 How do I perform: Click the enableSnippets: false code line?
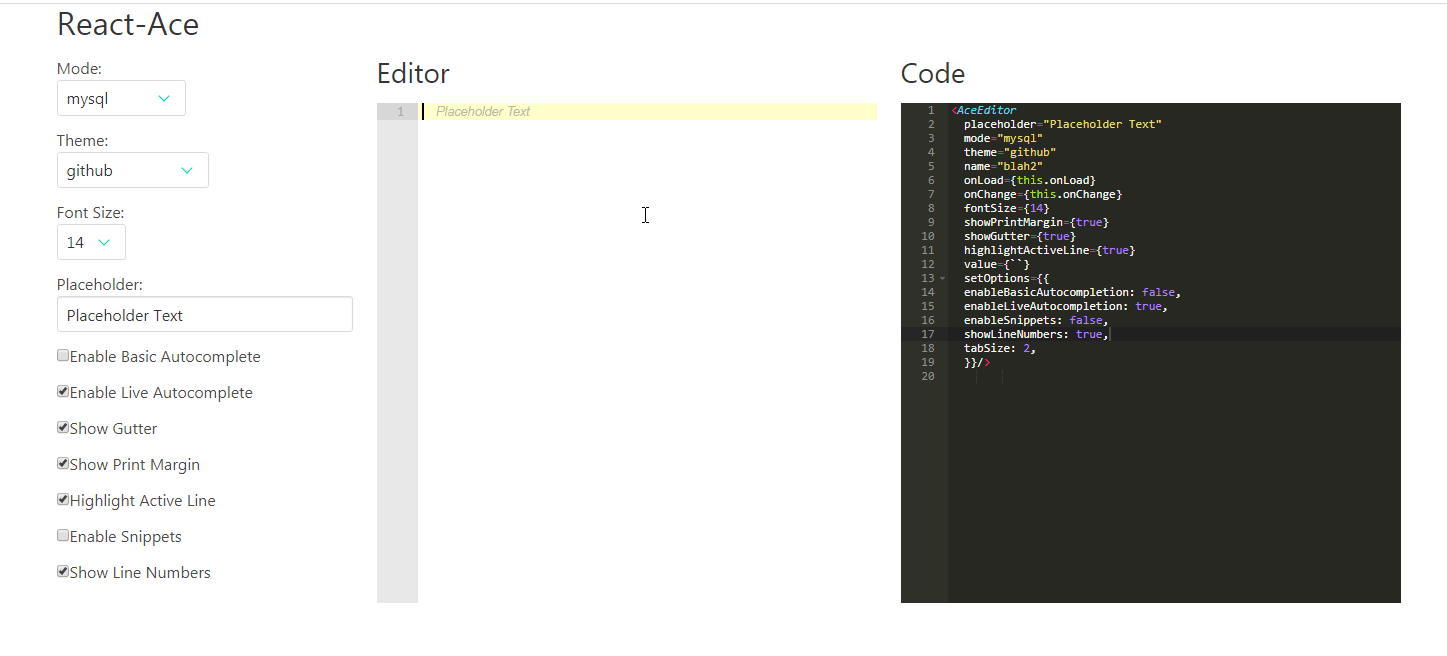[1036, 320]
